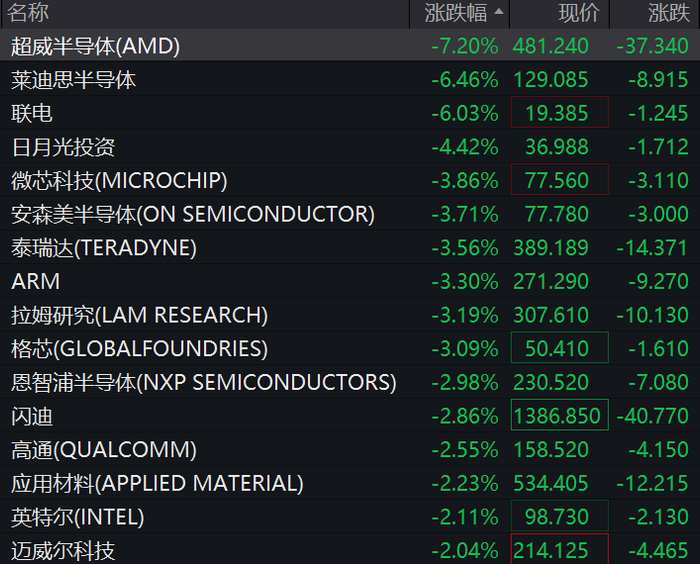
Task: Click the boxed 214.125 price cell
Action: [560, 549]
